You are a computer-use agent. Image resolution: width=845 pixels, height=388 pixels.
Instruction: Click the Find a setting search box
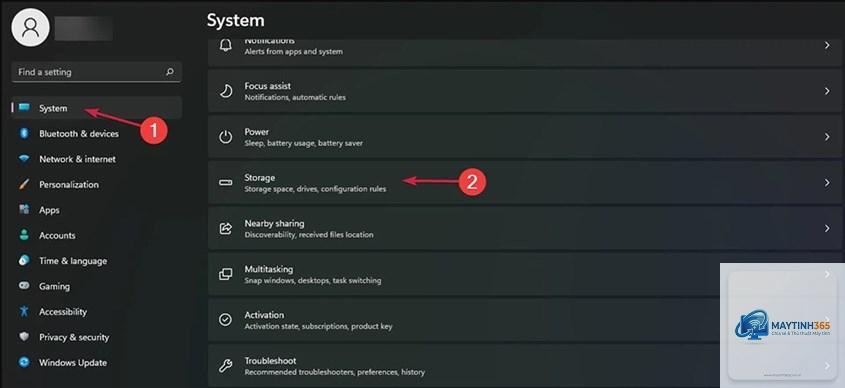click(96, 72)
